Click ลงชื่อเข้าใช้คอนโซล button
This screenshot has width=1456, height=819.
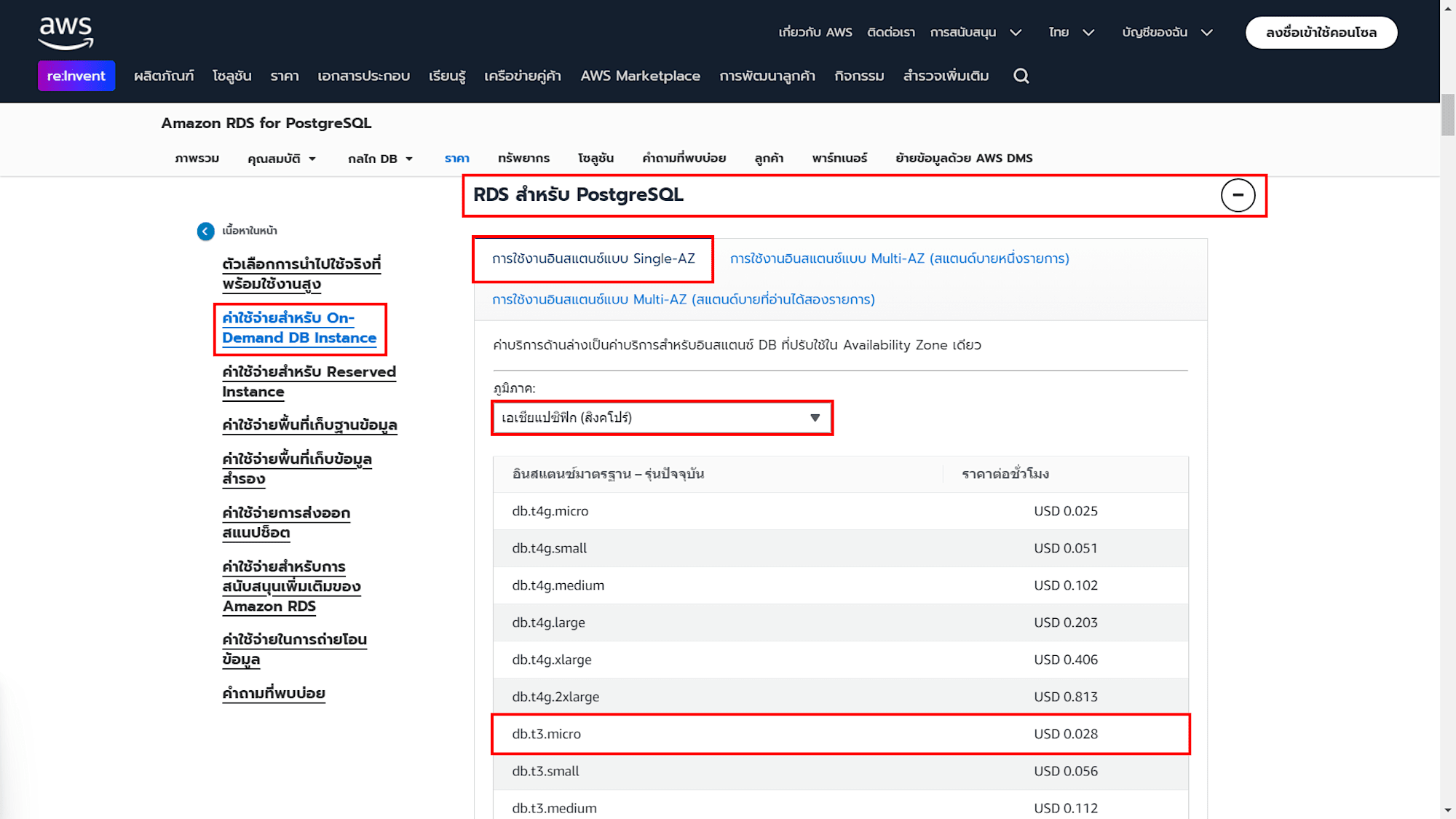click(1321, 33)
